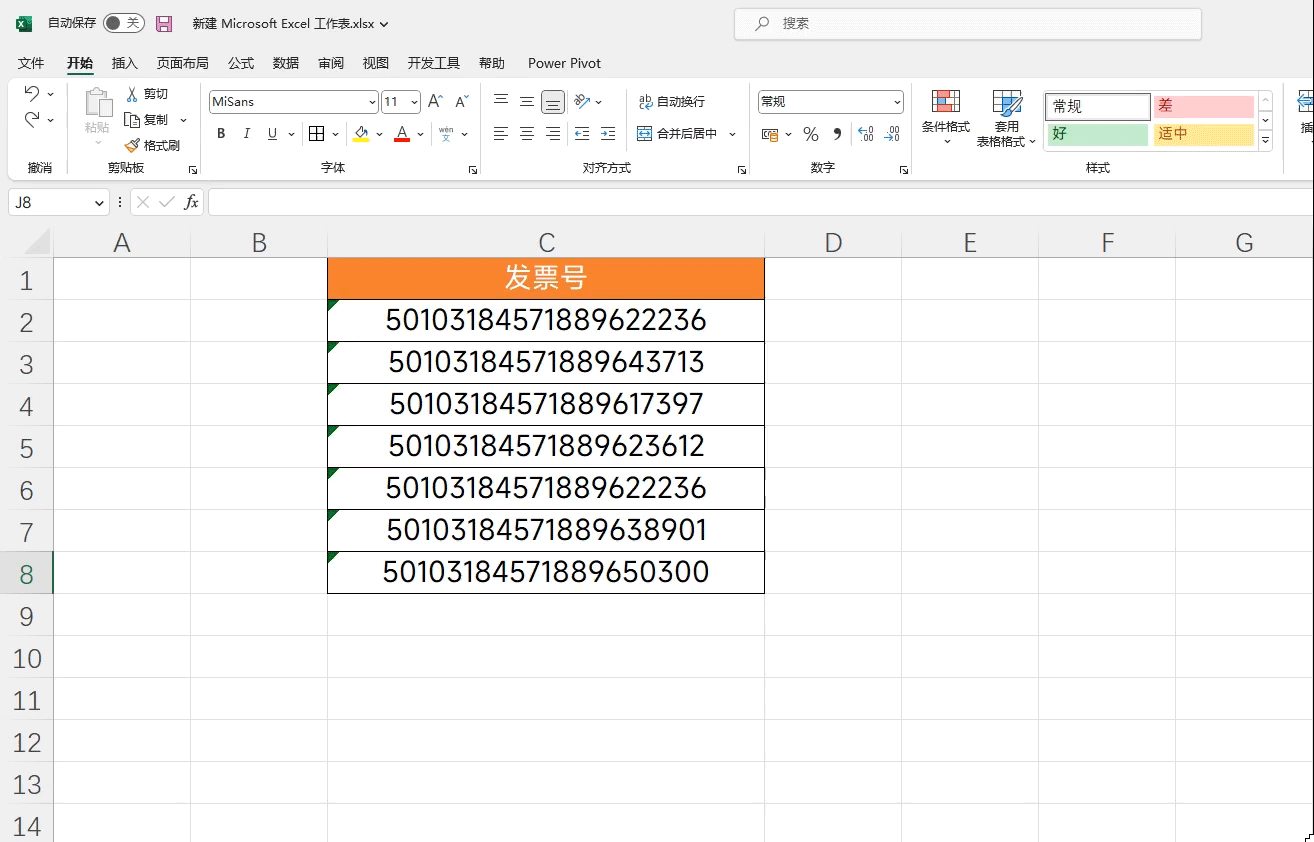
Task: Click the increase indent icon
Action: point(608,133)
